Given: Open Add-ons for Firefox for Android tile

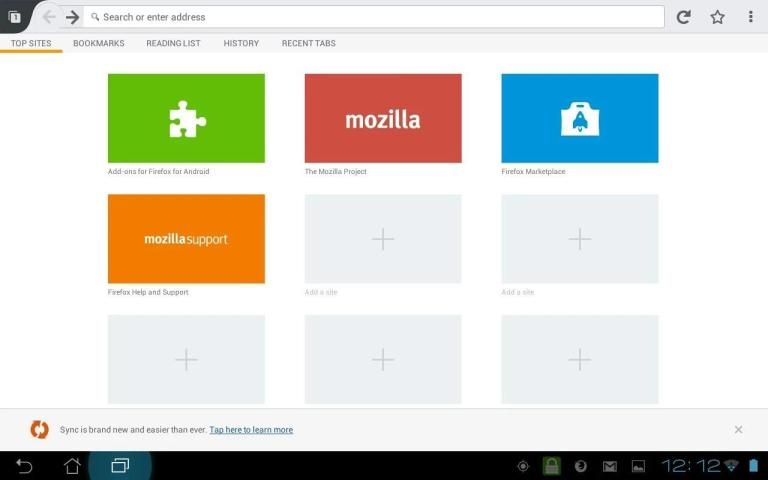Looking at the screenshot, I should (186, 118).
